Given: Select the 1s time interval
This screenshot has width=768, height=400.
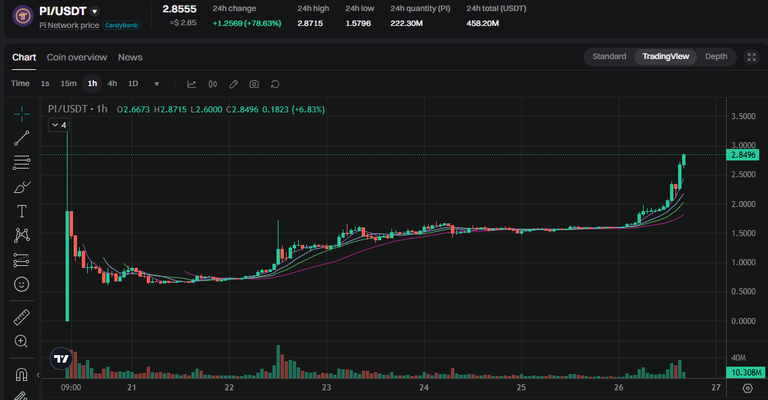Looking at the screenshot, I should [45, 84].
